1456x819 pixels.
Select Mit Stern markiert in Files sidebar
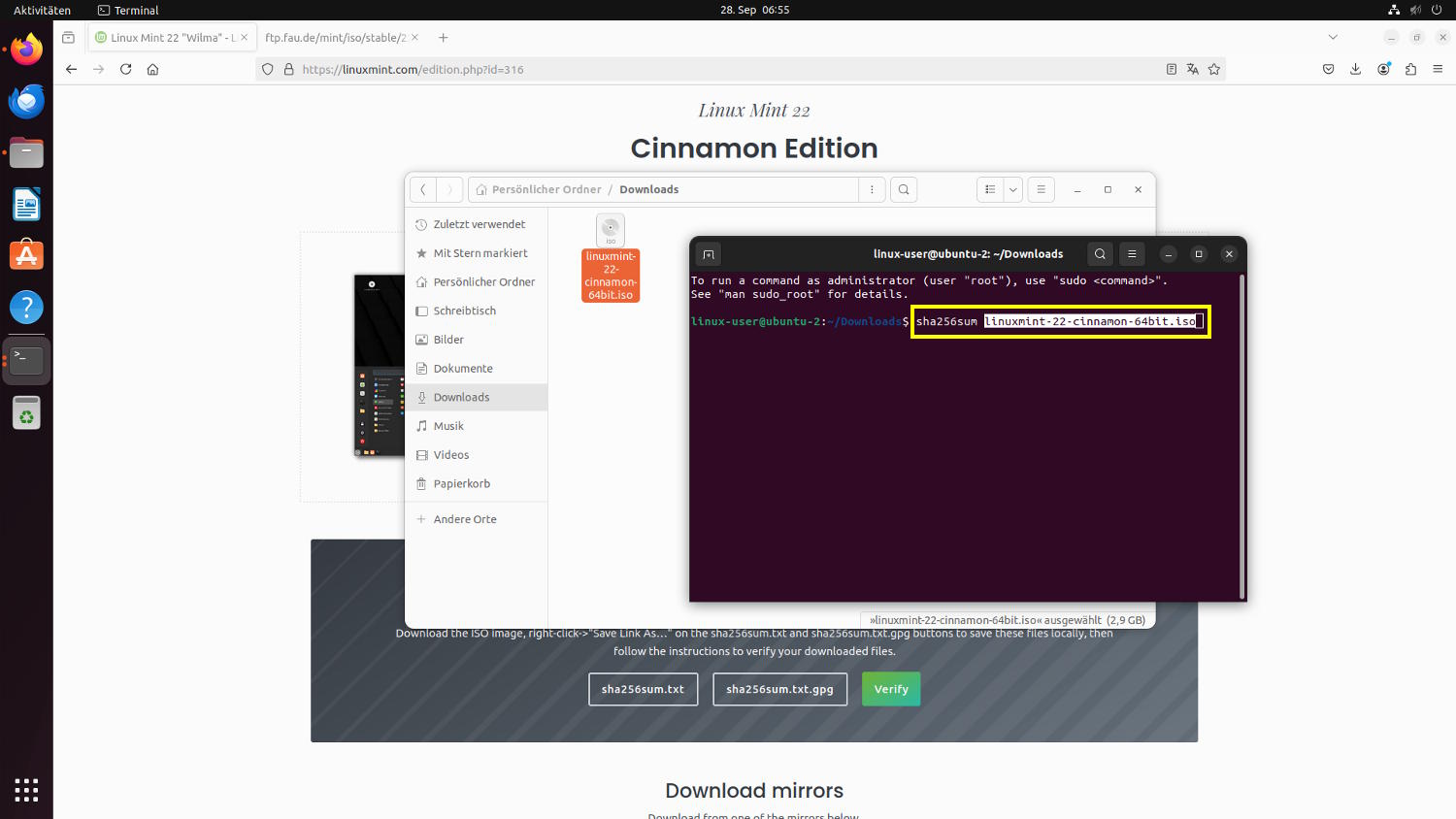click(x=477, y=253)
